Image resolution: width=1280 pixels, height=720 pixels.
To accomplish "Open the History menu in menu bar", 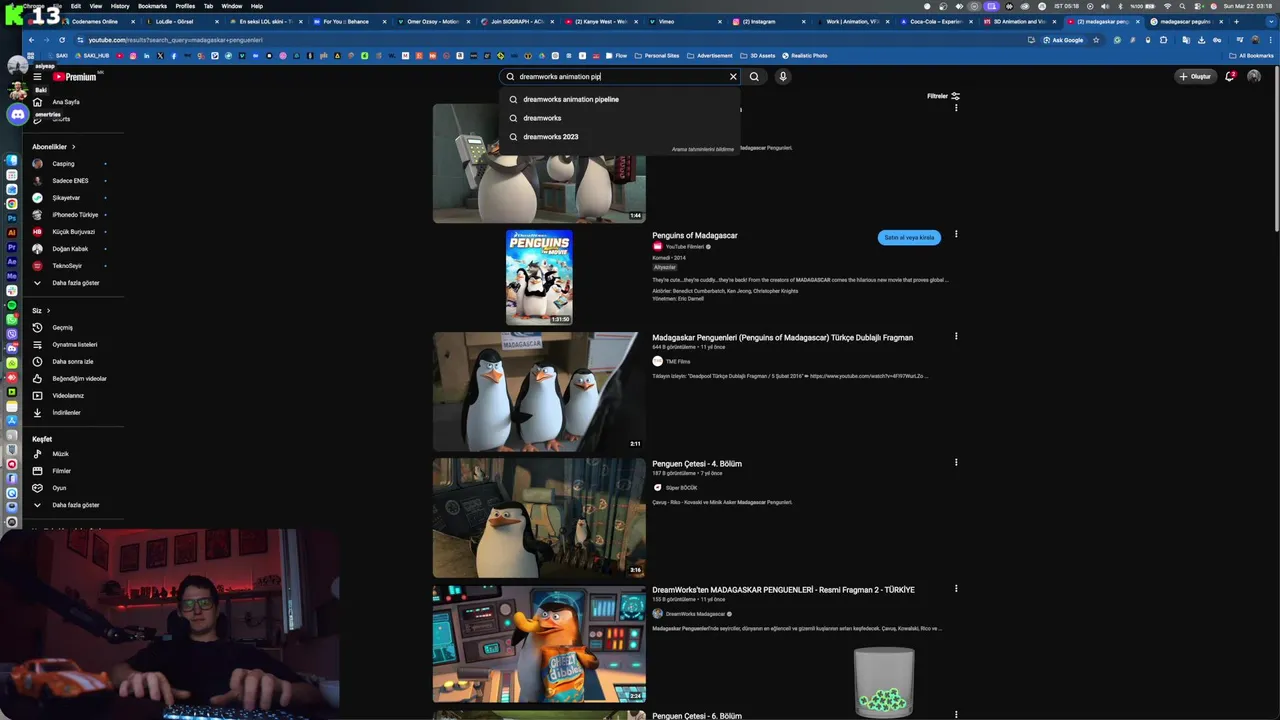I will 119,6.
